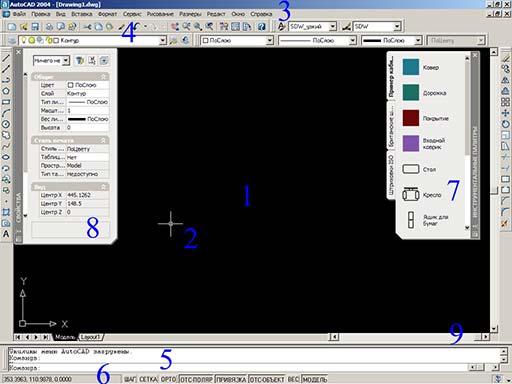Image resolution: width=512 pixels, height=384 pixels.
Task: Switch to the Модель layout tab
Action: tap(65, 337)
